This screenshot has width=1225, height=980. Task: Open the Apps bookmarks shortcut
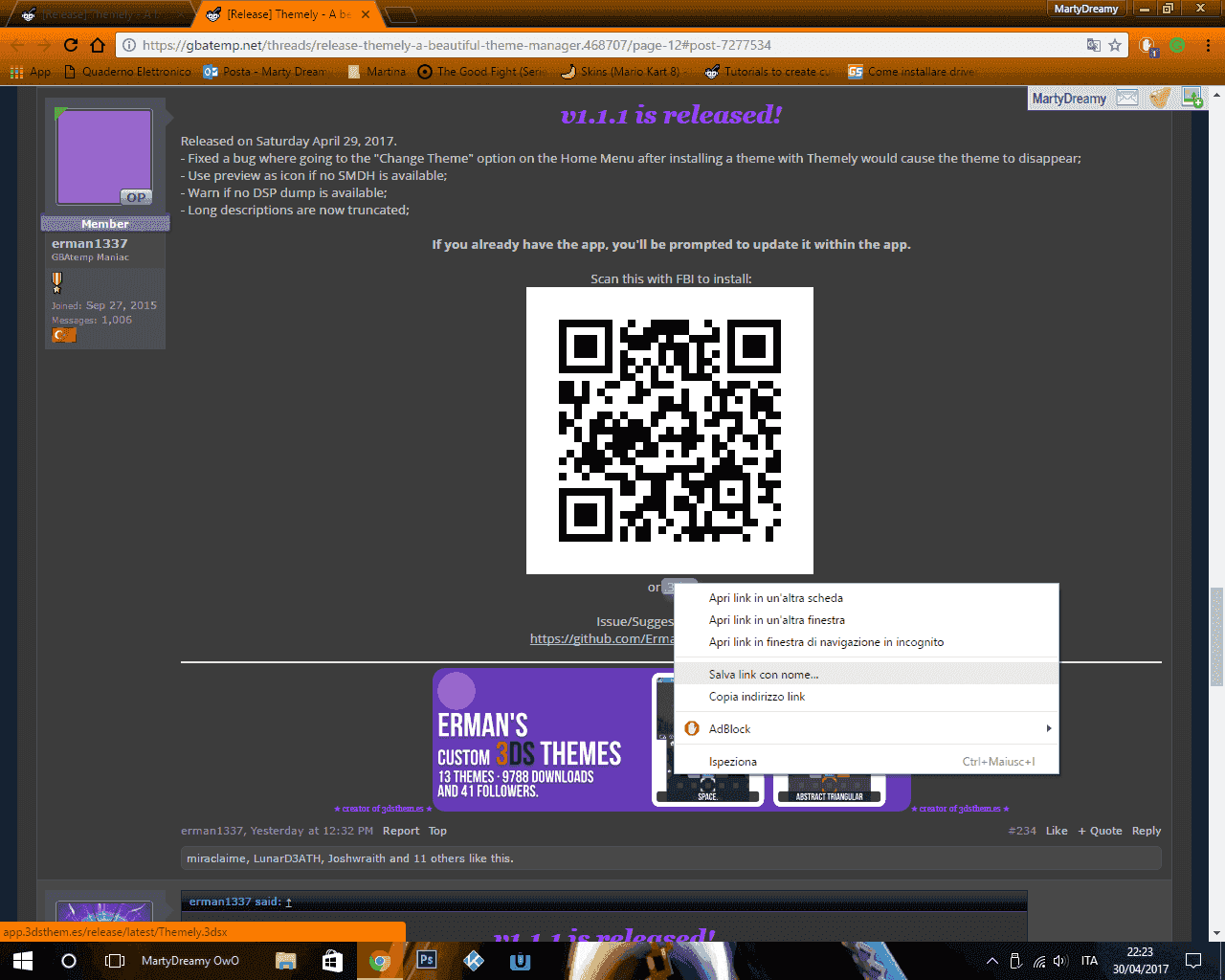(30, 72)
